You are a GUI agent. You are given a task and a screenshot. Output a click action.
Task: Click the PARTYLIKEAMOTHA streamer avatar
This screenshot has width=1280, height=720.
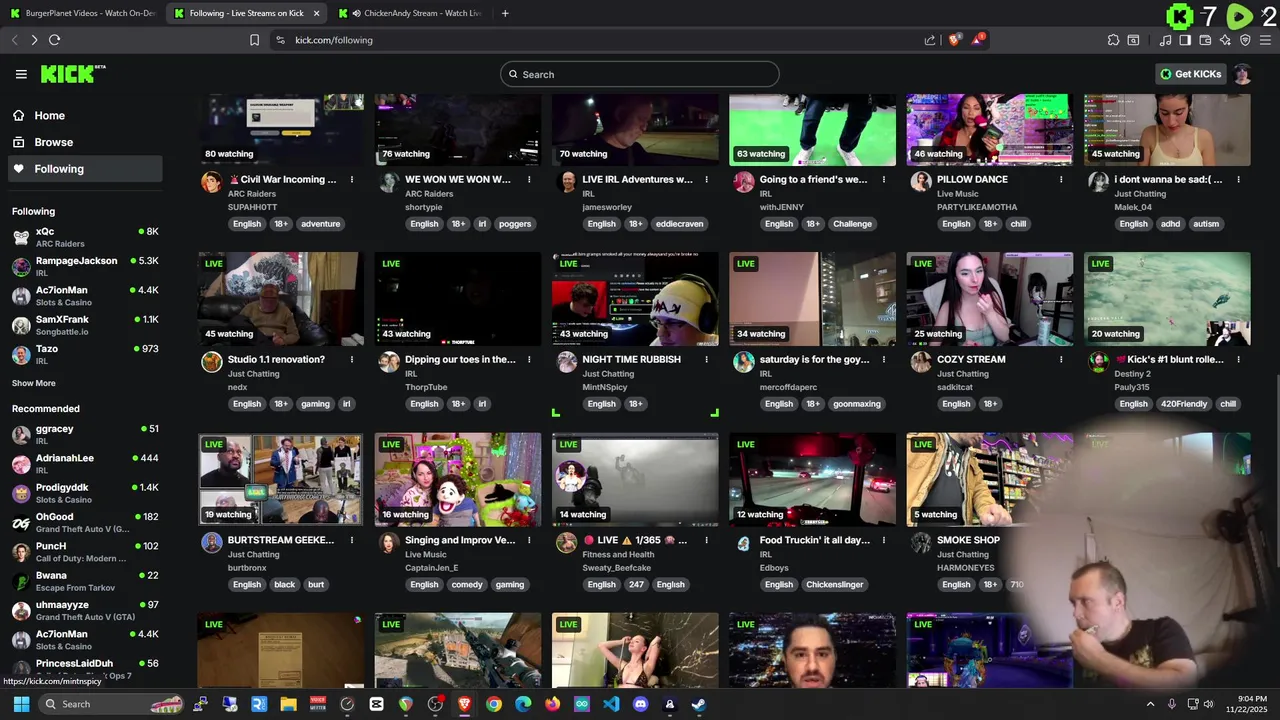921,182
